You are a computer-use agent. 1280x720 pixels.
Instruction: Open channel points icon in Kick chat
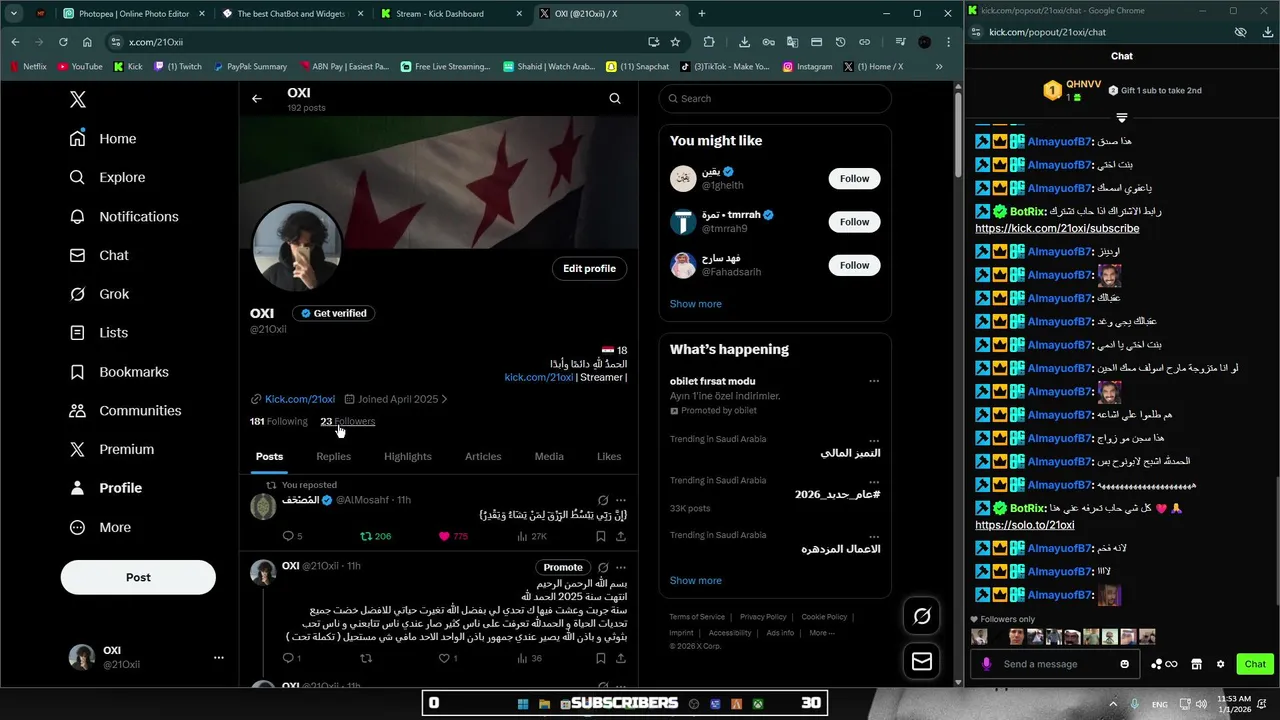coord(1164,664)
